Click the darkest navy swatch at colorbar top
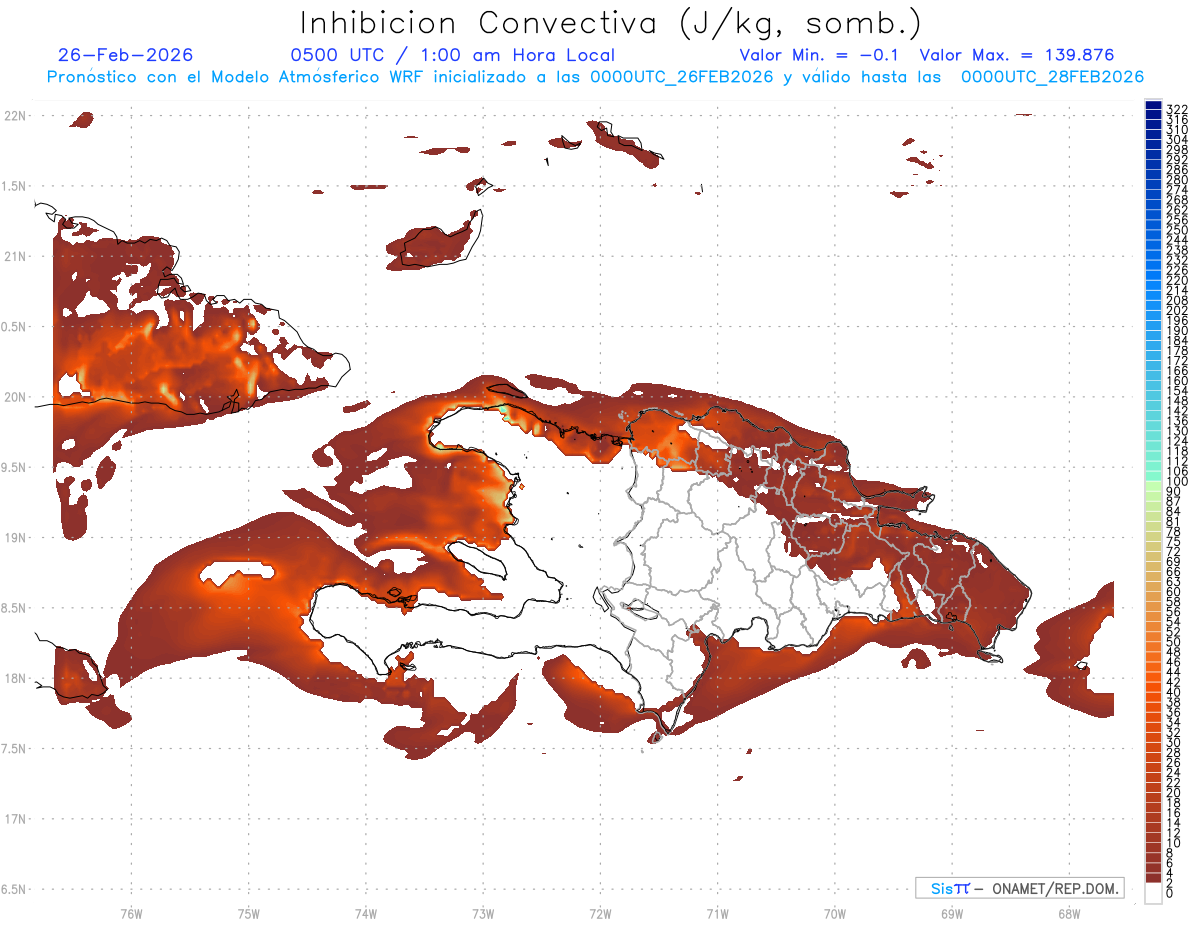1200x927 pixels. tap(1154, 105)
